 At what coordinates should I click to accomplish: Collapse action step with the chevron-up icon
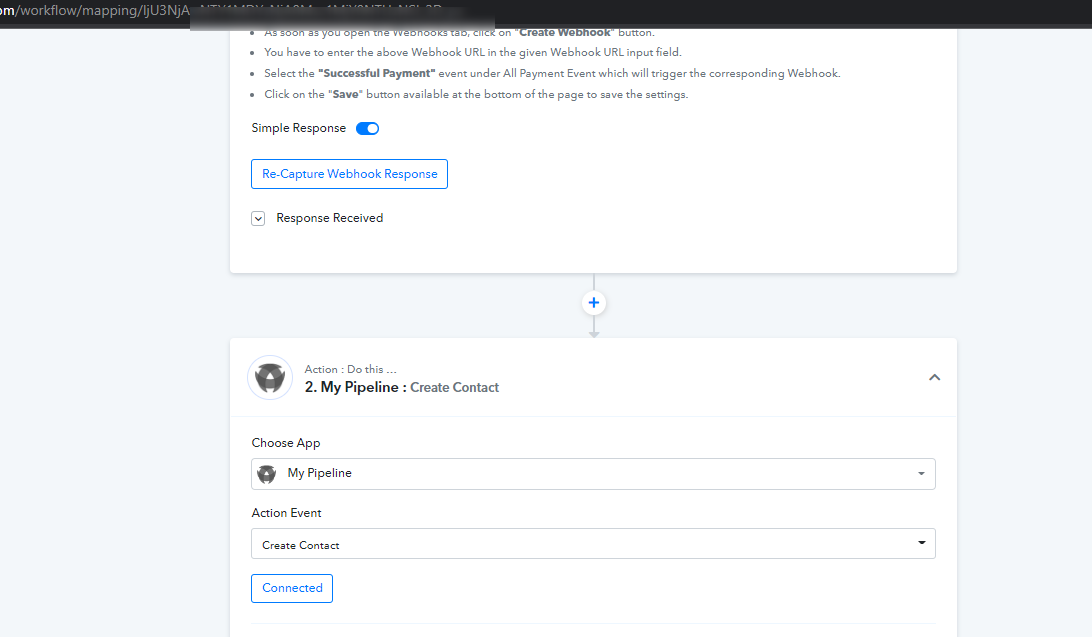pyautogui.click(x=935, y=377)
